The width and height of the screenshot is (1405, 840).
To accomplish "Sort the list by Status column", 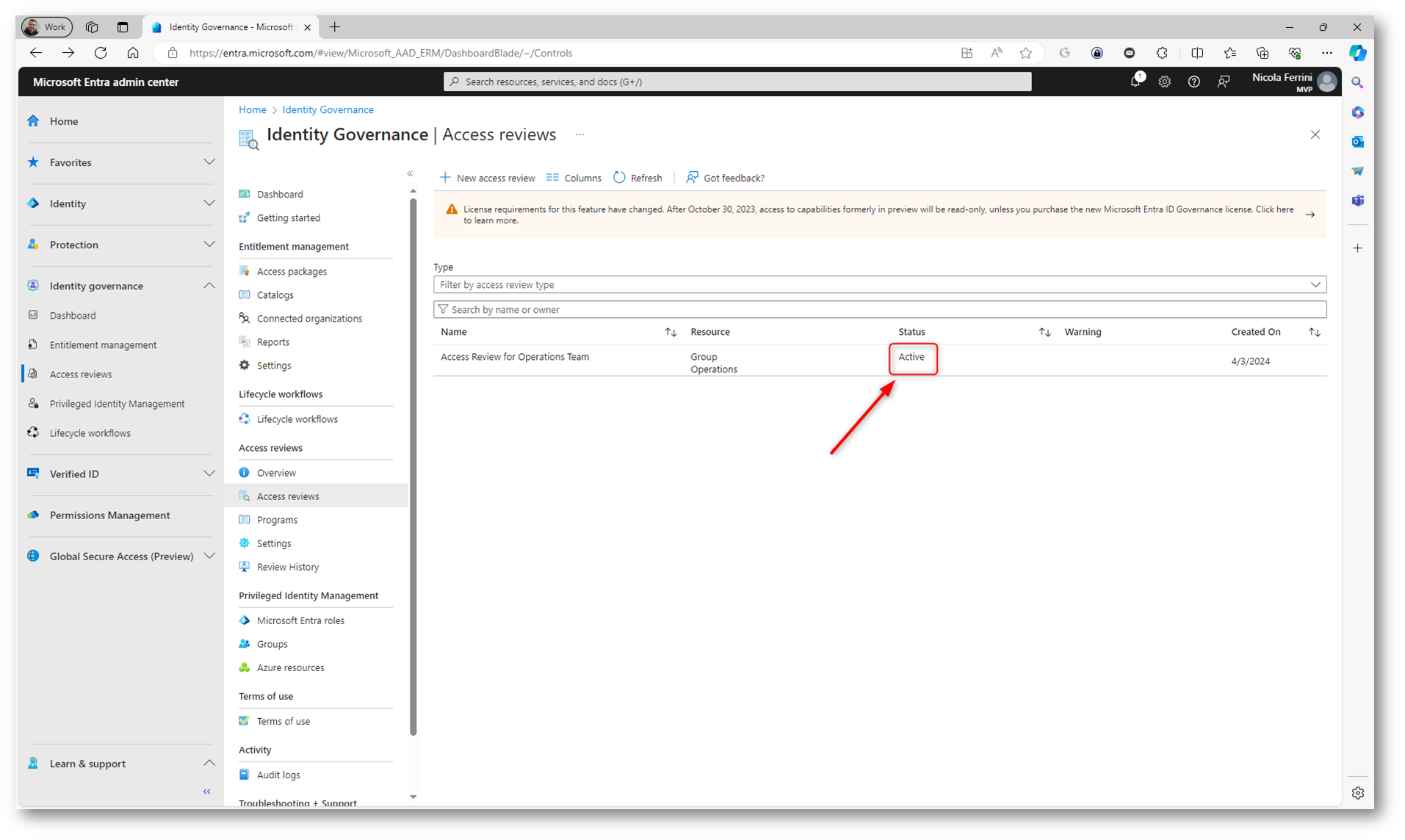I will coord(1044,332).
